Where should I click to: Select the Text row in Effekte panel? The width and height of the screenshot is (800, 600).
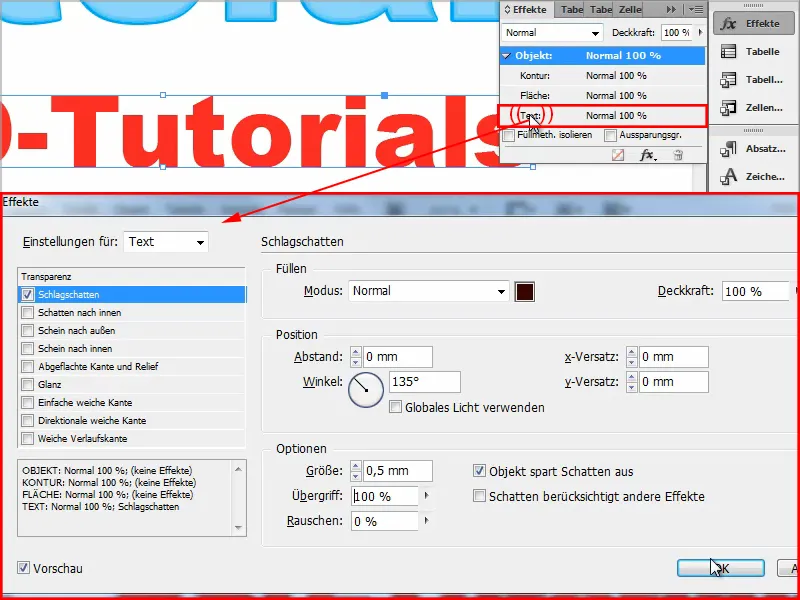603,116
